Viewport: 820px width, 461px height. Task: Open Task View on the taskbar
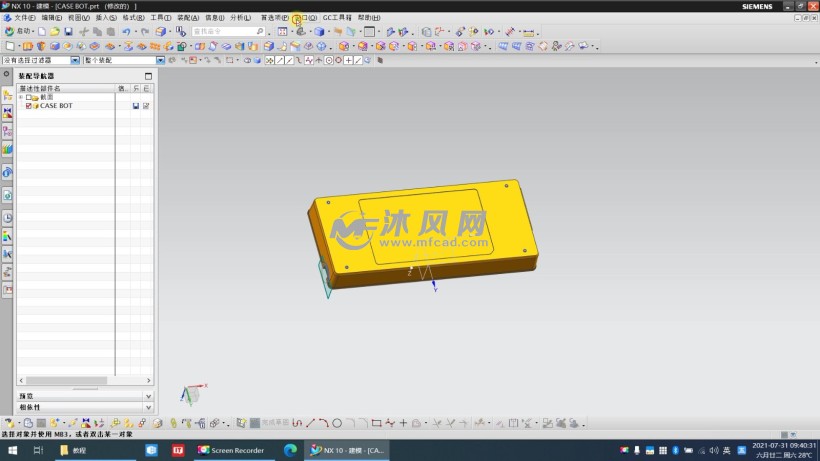tap(38, 450)
